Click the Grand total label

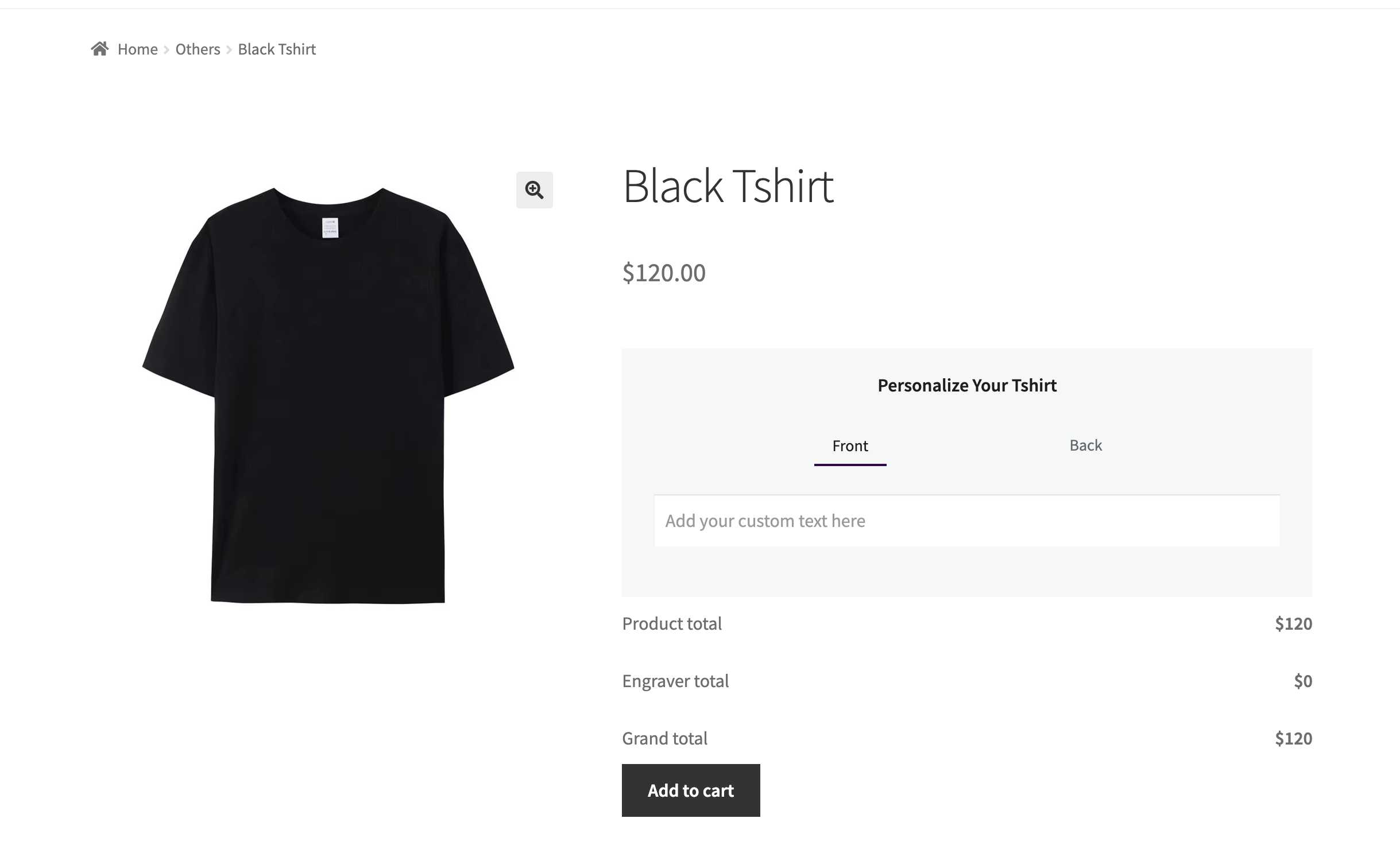tap(665, 738)
